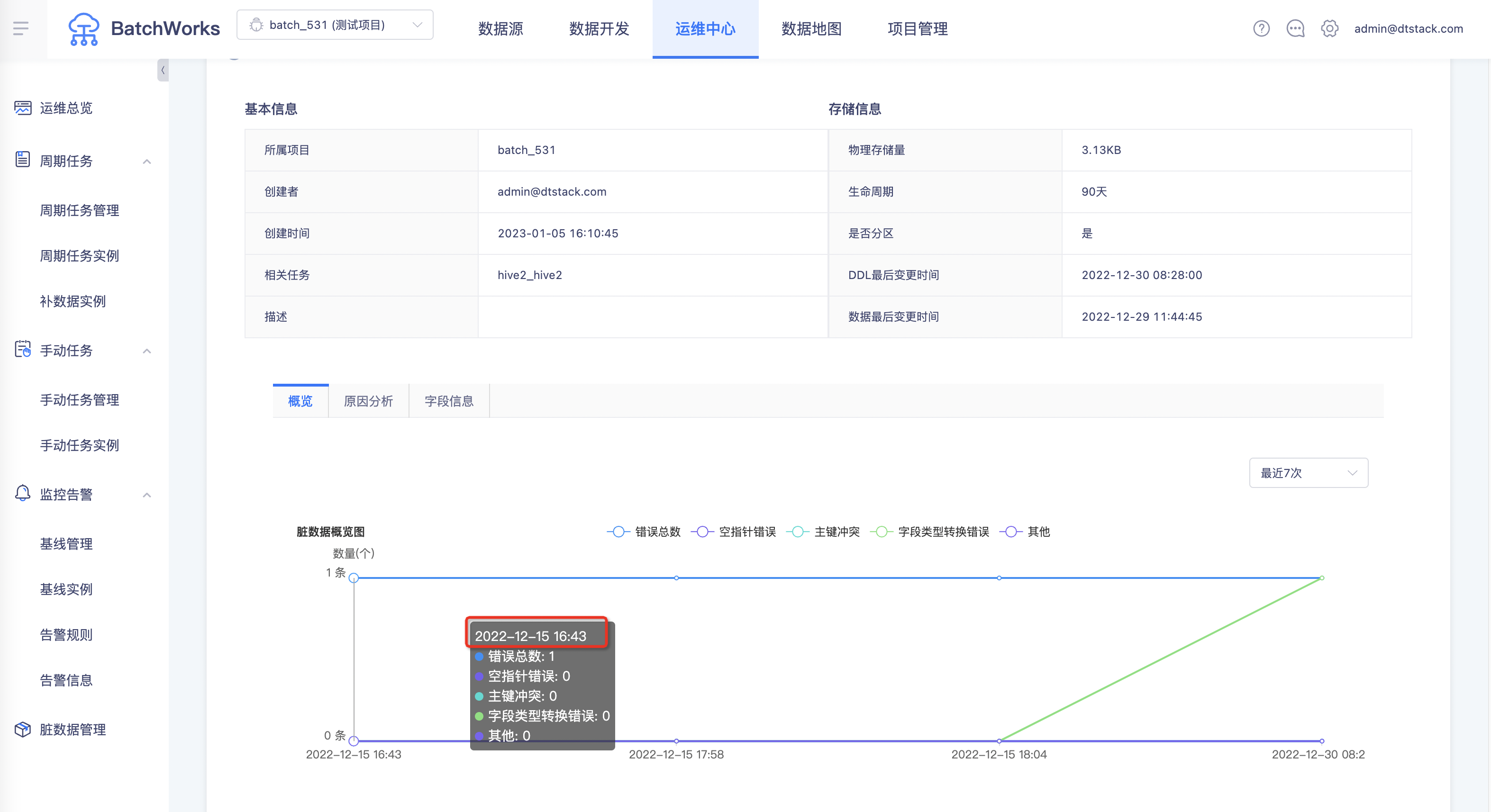This screenshot has width=1491, height=812.
Task: Select the 运维中心 top menu
Action: point(705,29)
